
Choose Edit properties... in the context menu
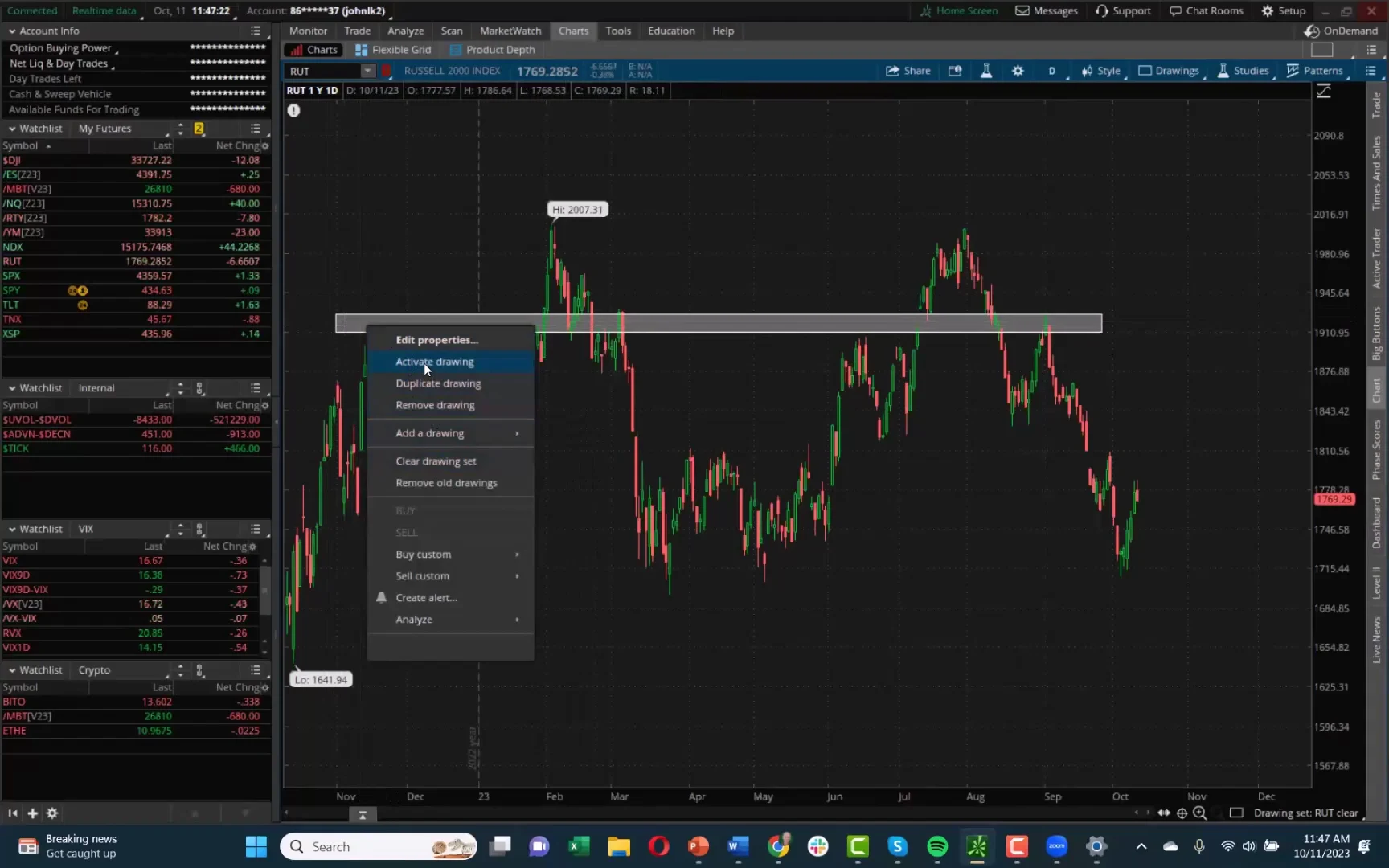click(x=451, y=340)
